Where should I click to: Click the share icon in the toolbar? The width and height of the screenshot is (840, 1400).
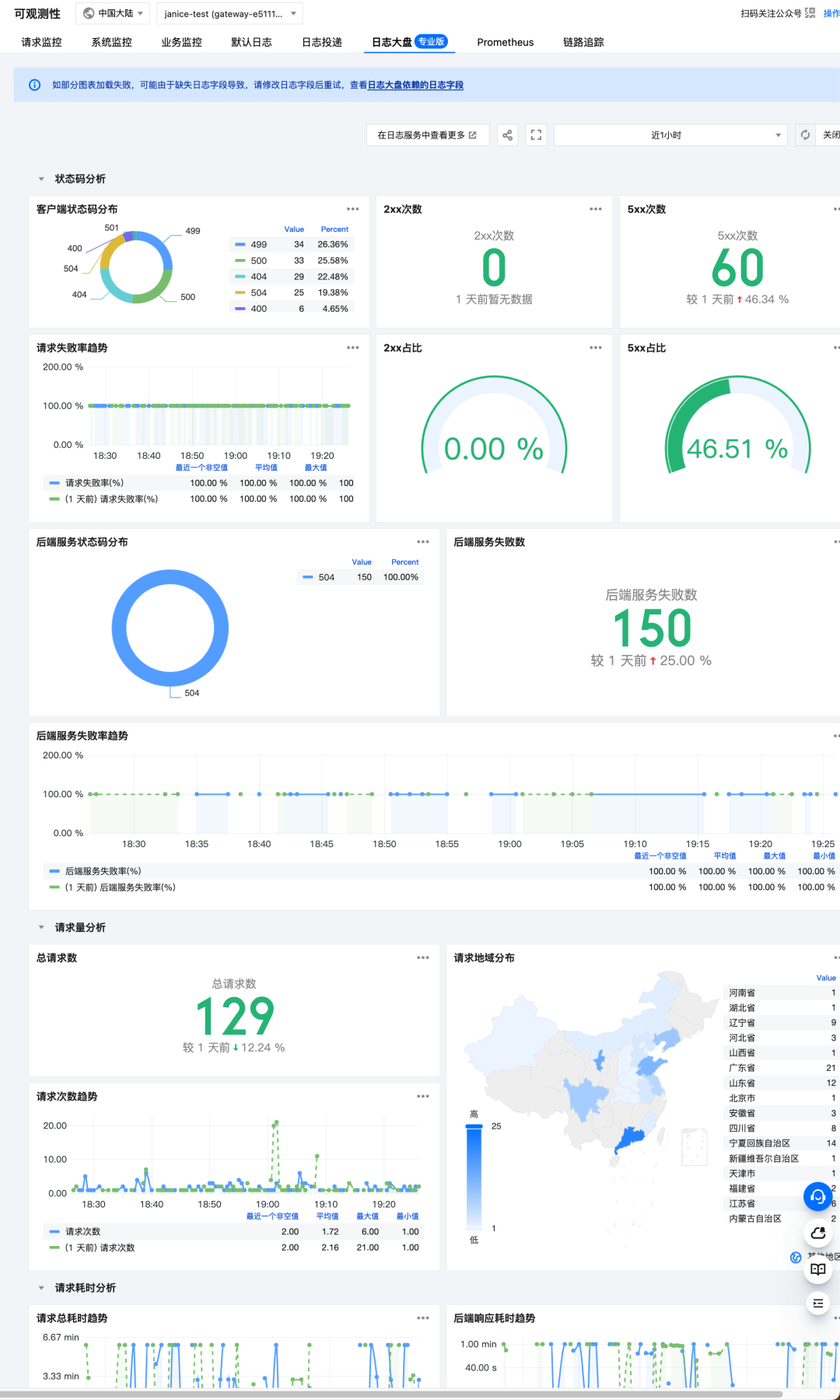[x=507, y=135]
